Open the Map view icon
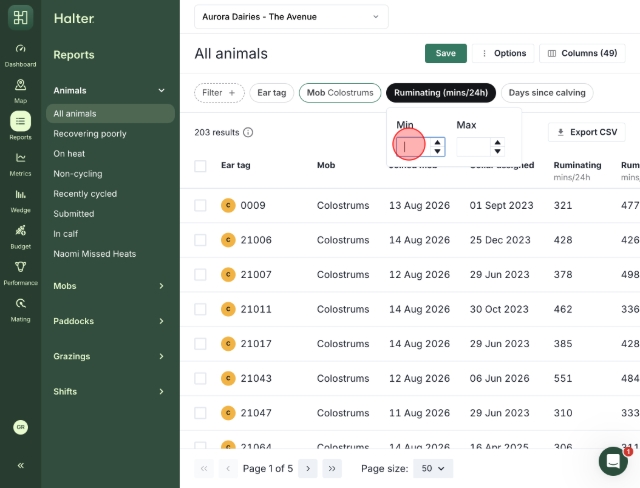The height and width of the screenshot is (488, 640). (20, 85)
